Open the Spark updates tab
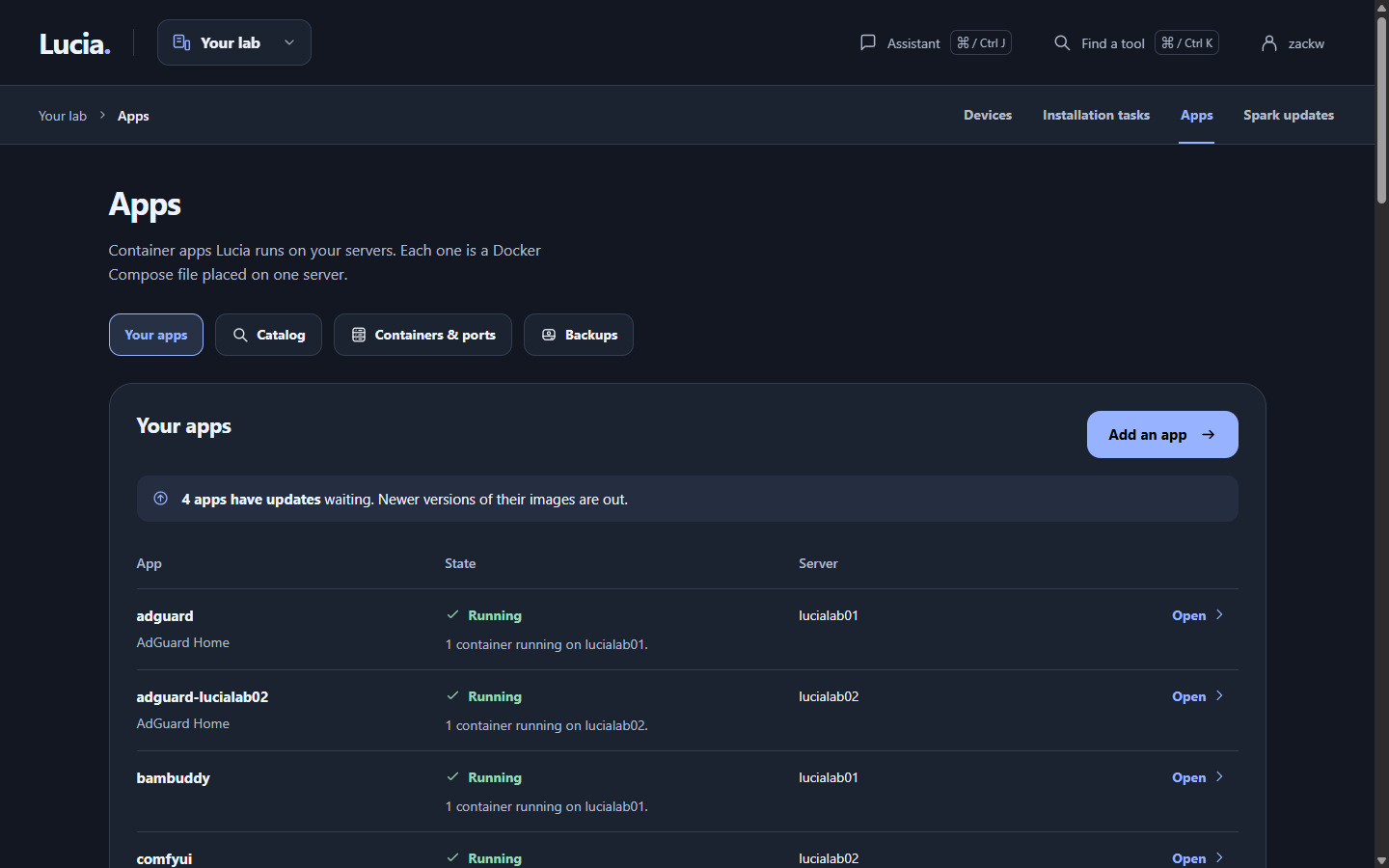The height and width of the screenshot is (868, 1389). coord(1289,115)
